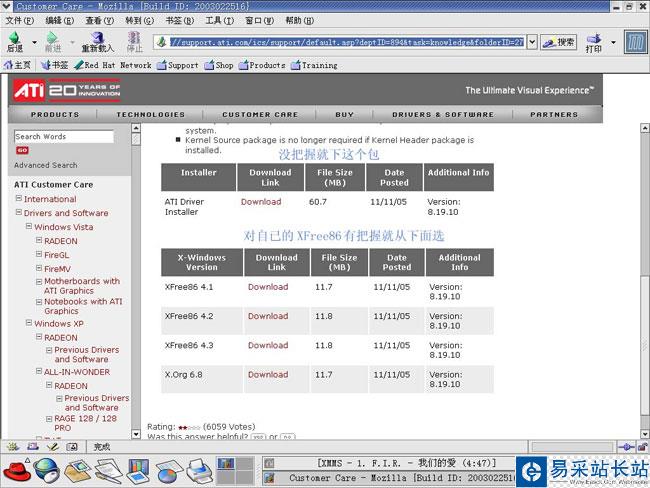The height and width of the screenshot is (488, 650).
Task: Open the Print options dropdown arrow
Action: (x=614, y=42)
